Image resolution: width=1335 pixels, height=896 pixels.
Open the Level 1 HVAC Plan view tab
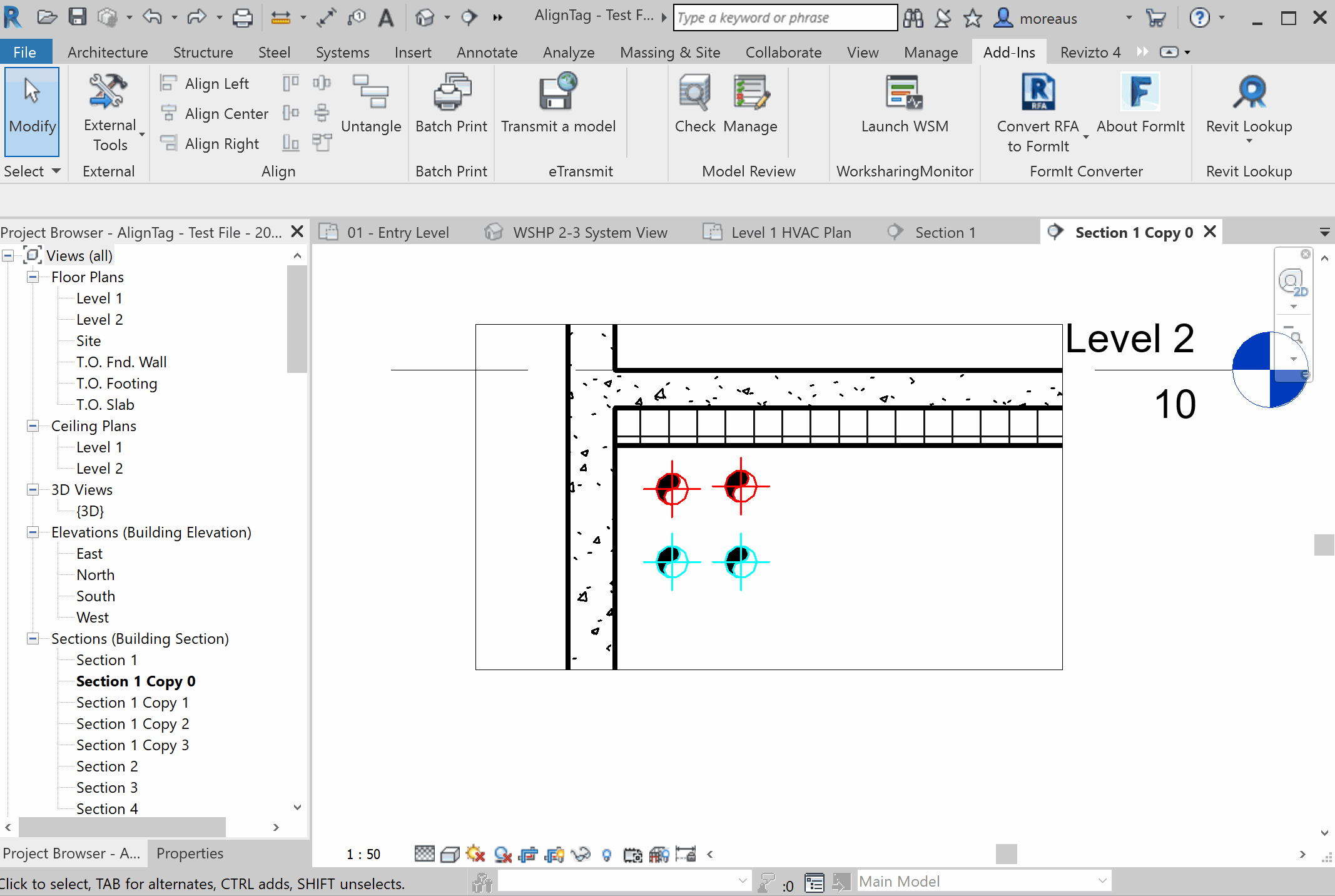pyautogui.click(x=791, y=233)
